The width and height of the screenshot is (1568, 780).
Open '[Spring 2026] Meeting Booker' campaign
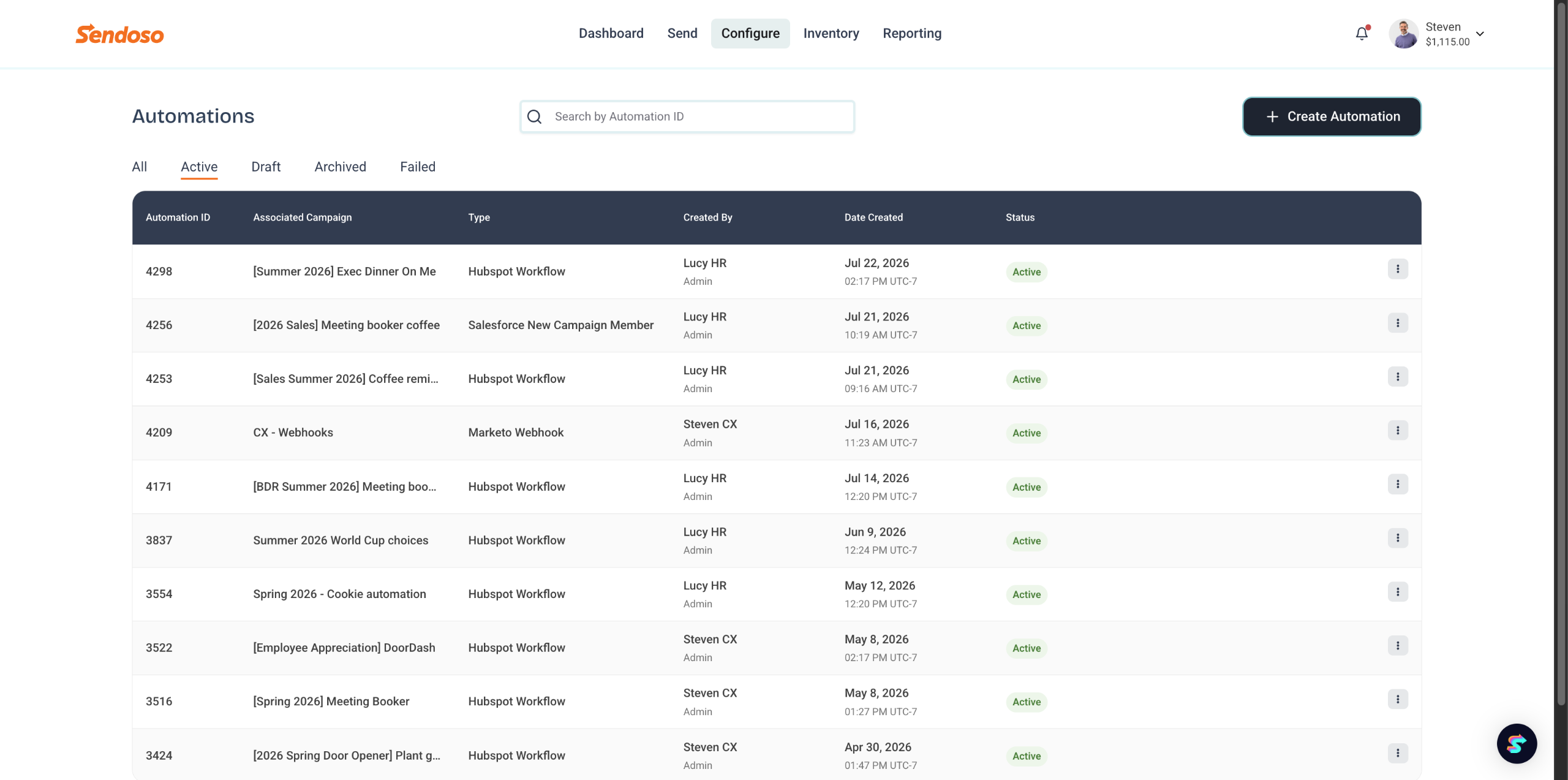(331, 702)
